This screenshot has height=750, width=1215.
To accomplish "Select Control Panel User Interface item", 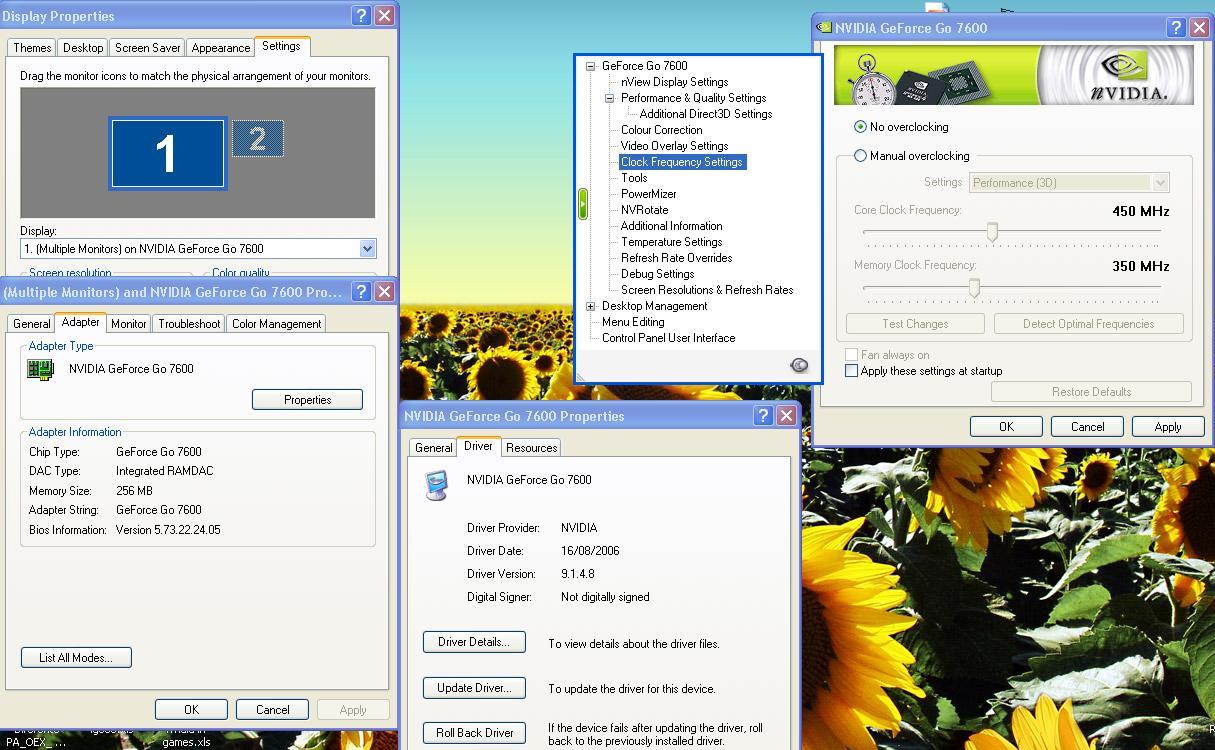I will [x=668, y=338].
